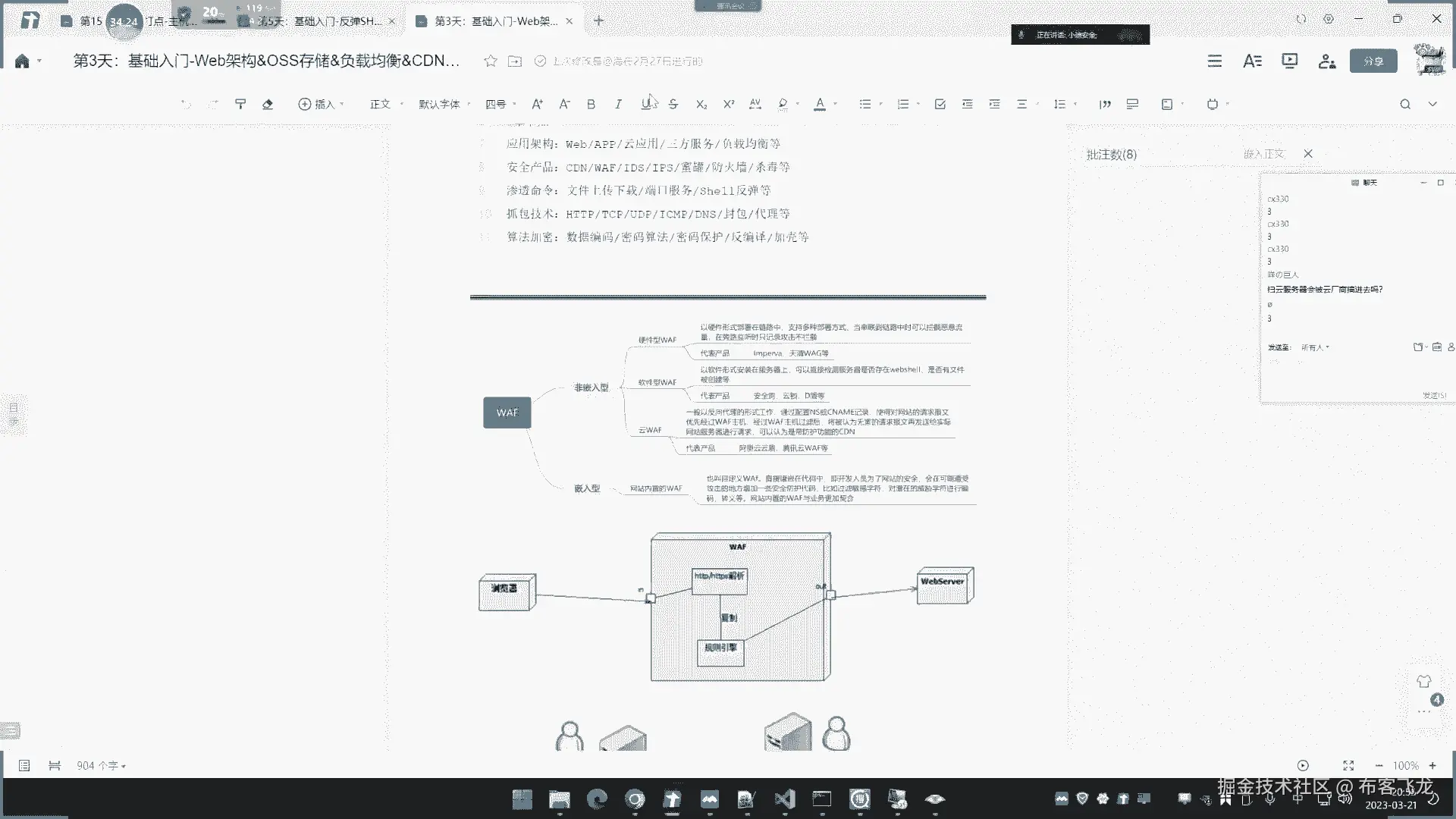Click the 分享 share button
Viewport: 1456px width, 819px height.
pos(1373,61)
